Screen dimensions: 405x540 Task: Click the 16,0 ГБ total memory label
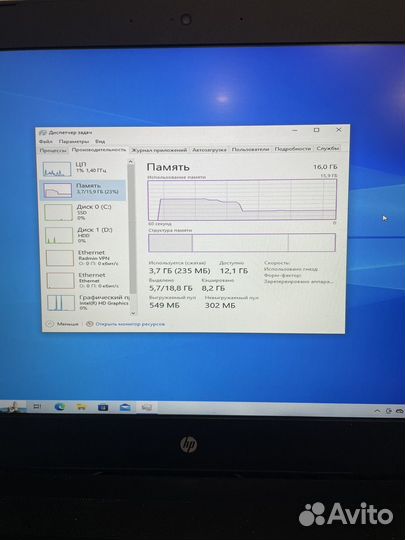325,167
